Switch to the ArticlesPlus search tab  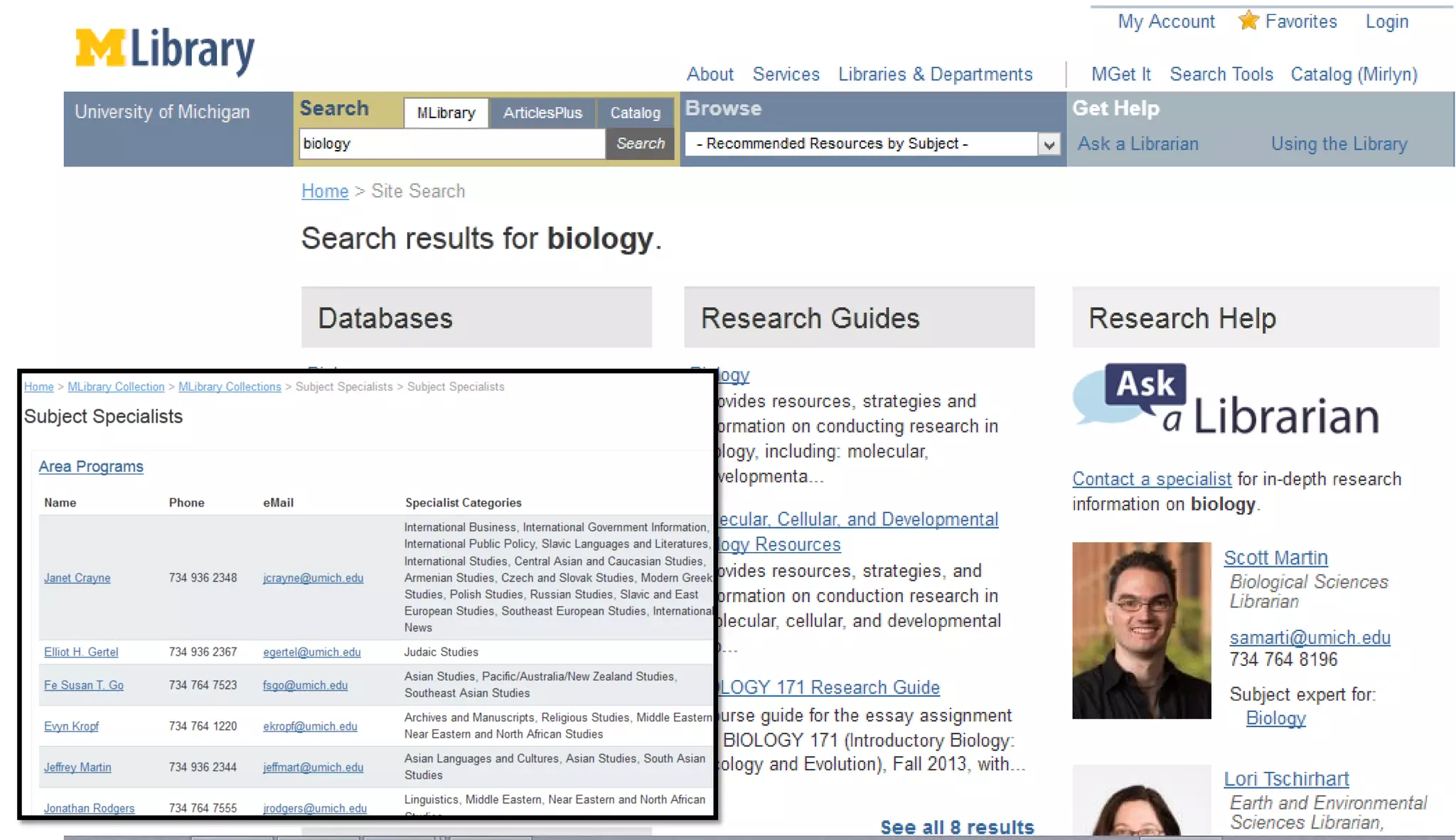click(542, 113)
